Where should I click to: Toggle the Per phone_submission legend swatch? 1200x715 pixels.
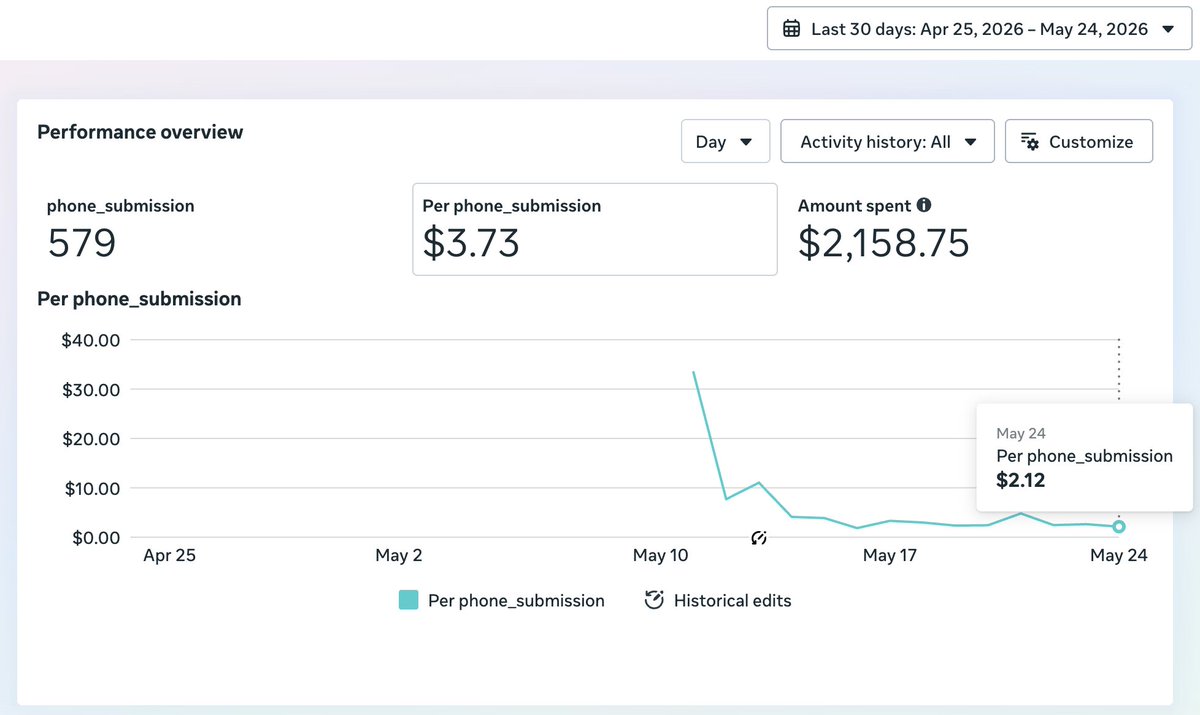pyautogui.click(x=408, y=600)
